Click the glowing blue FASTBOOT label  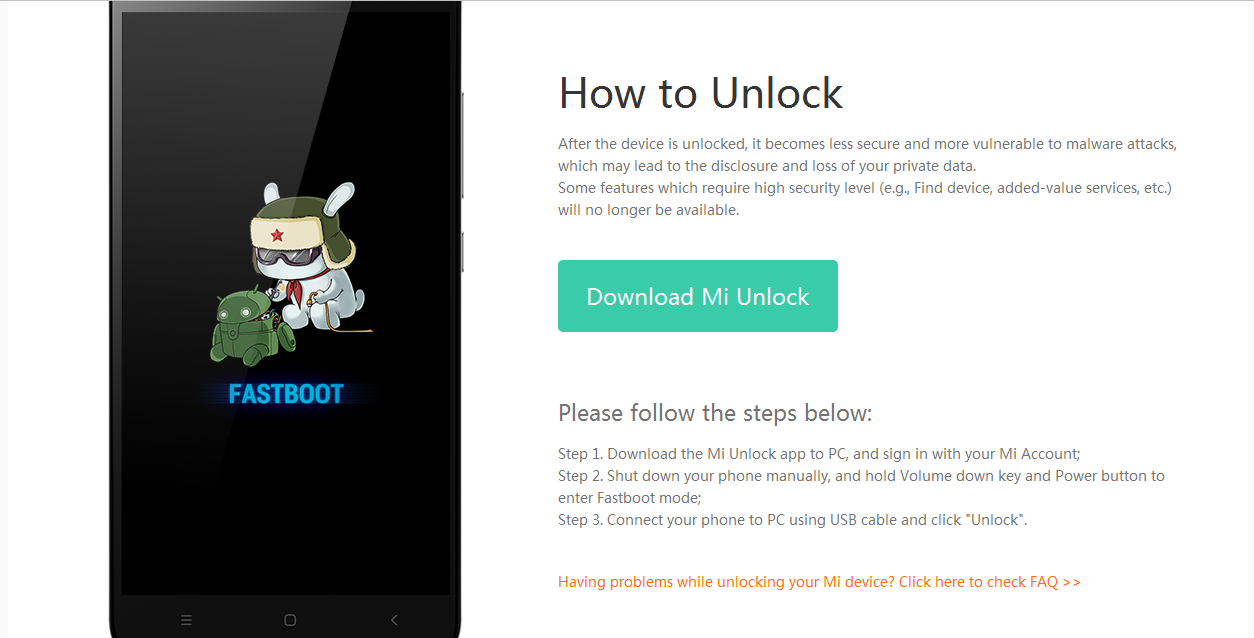[x=286, y=394]
